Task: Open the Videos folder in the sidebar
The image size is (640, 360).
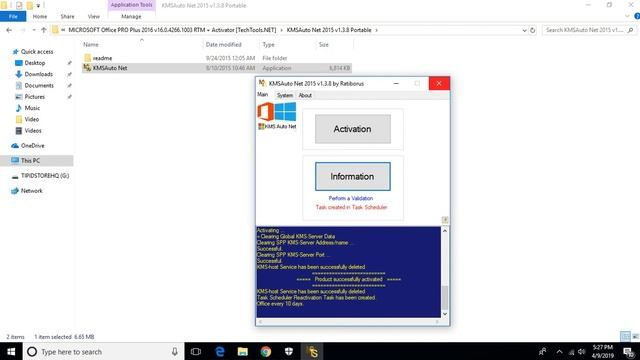Action: point(33,131)
